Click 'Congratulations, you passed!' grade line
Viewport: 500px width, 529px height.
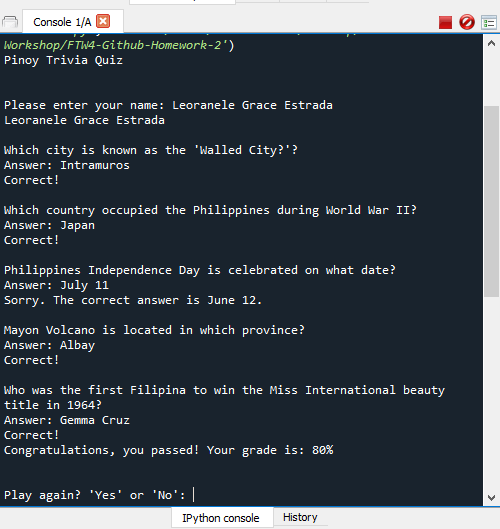tap(168, 450)
